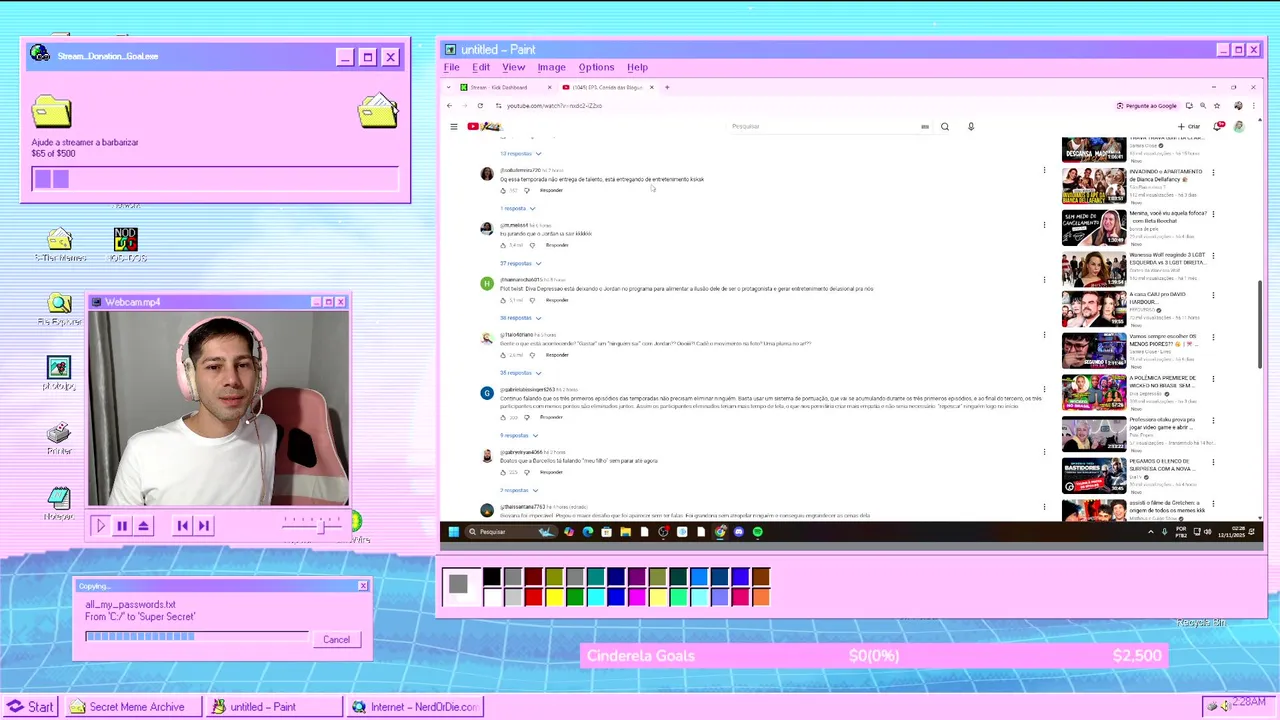Open Spotify from the captured taskbar
The width and height of the screenshot is (1280, 720).
(757, 532)
